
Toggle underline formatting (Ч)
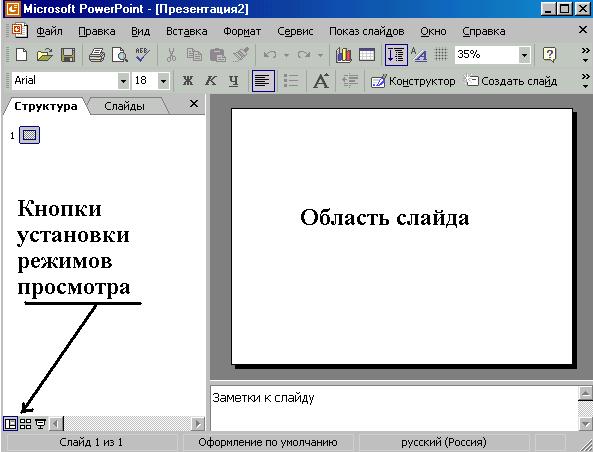click(x=234, y=81)
